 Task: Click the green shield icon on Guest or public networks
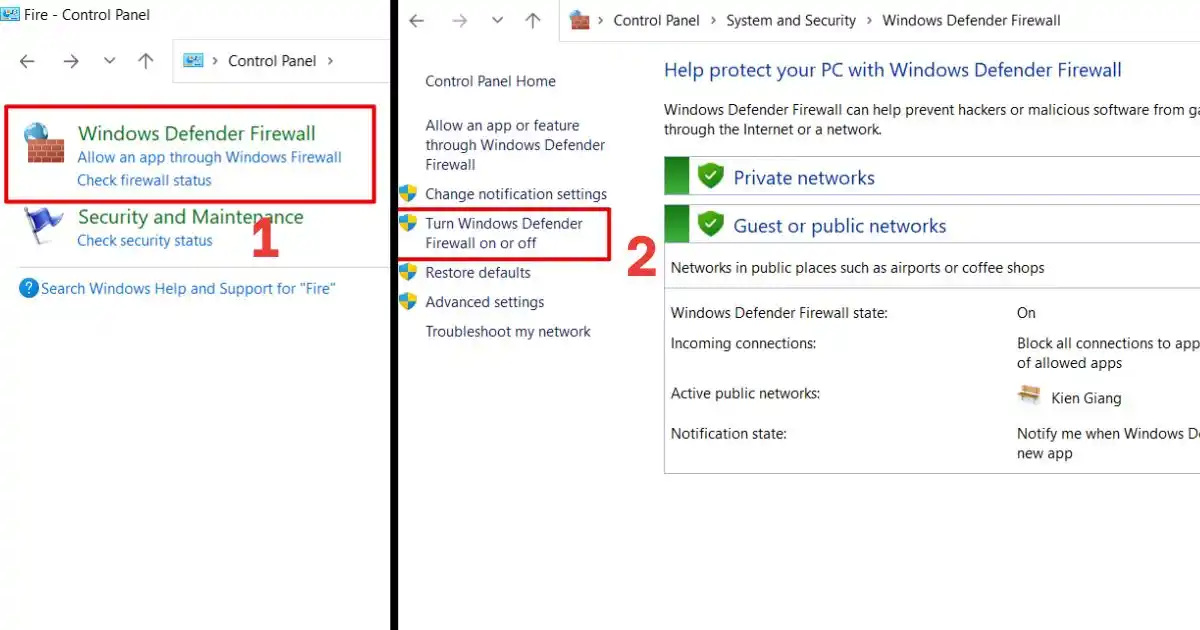coord(710,224)
